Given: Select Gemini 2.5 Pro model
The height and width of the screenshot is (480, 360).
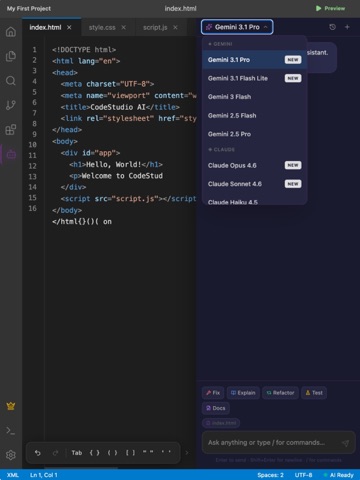Looking at the screenshot, I should [x=254, y=134].
